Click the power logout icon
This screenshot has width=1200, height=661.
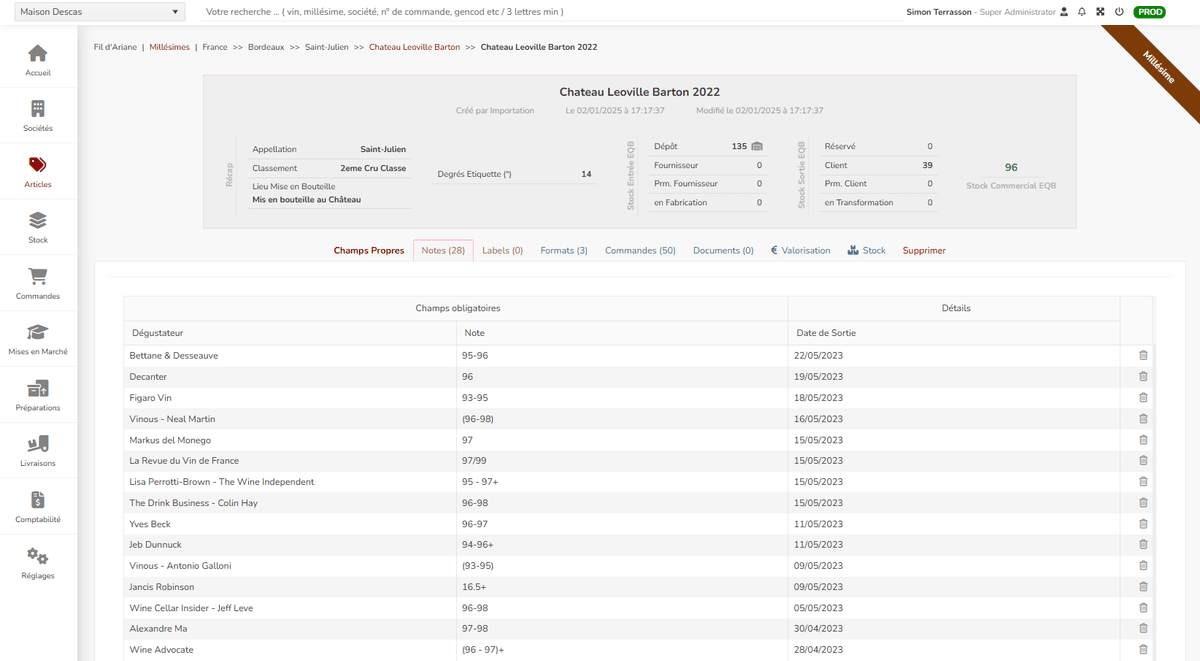[1119, 12]
